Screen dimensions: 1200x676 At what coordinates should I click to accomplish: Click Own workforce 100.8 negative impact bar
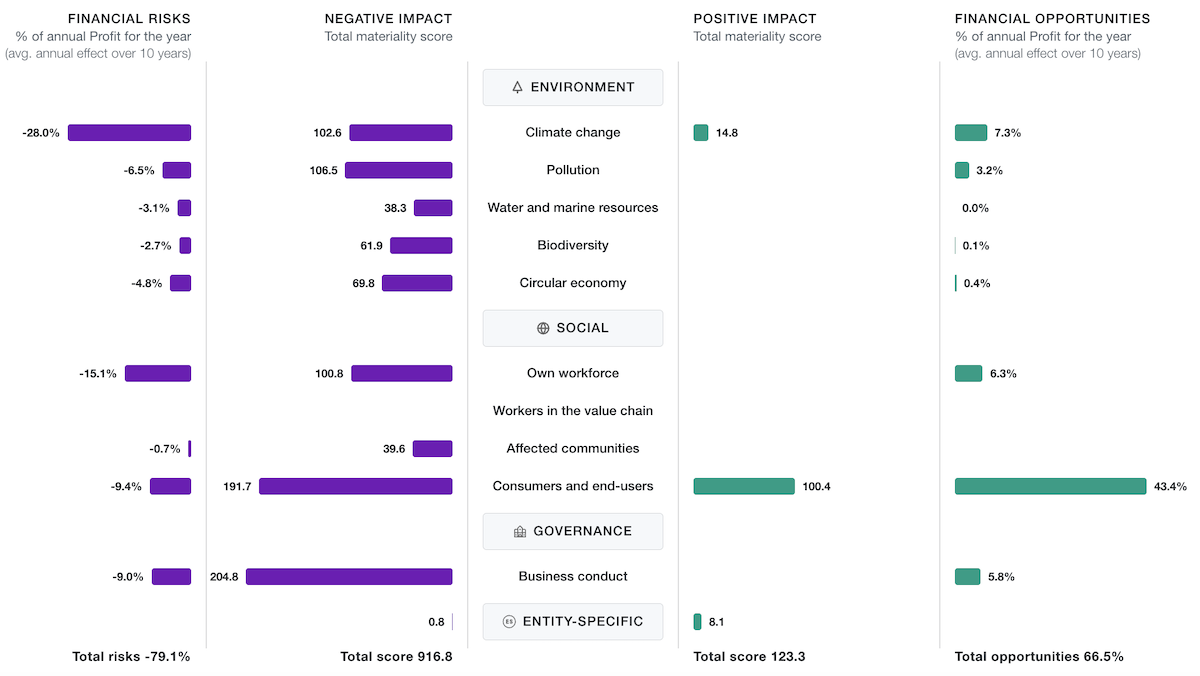coord(401,373)
